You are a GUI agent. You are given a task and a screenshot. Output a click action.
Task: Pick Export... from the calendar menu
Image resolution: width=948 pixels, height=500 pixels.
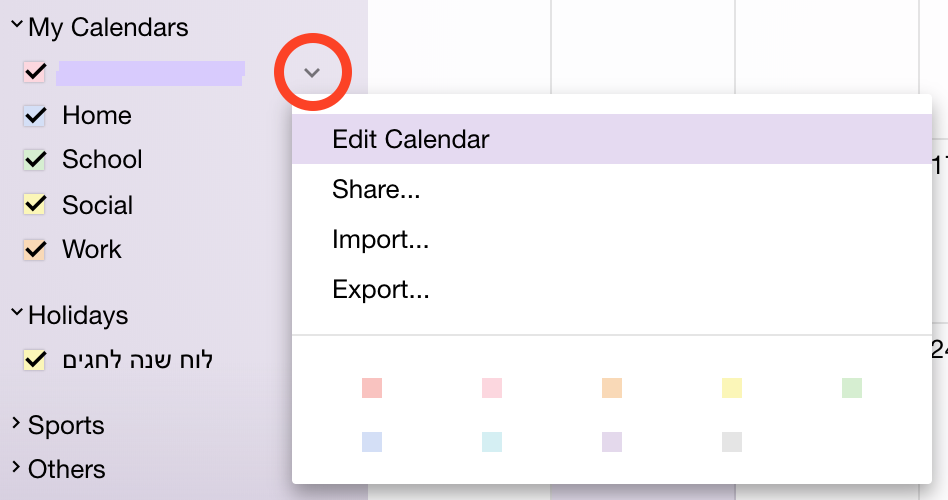point(381,290)
